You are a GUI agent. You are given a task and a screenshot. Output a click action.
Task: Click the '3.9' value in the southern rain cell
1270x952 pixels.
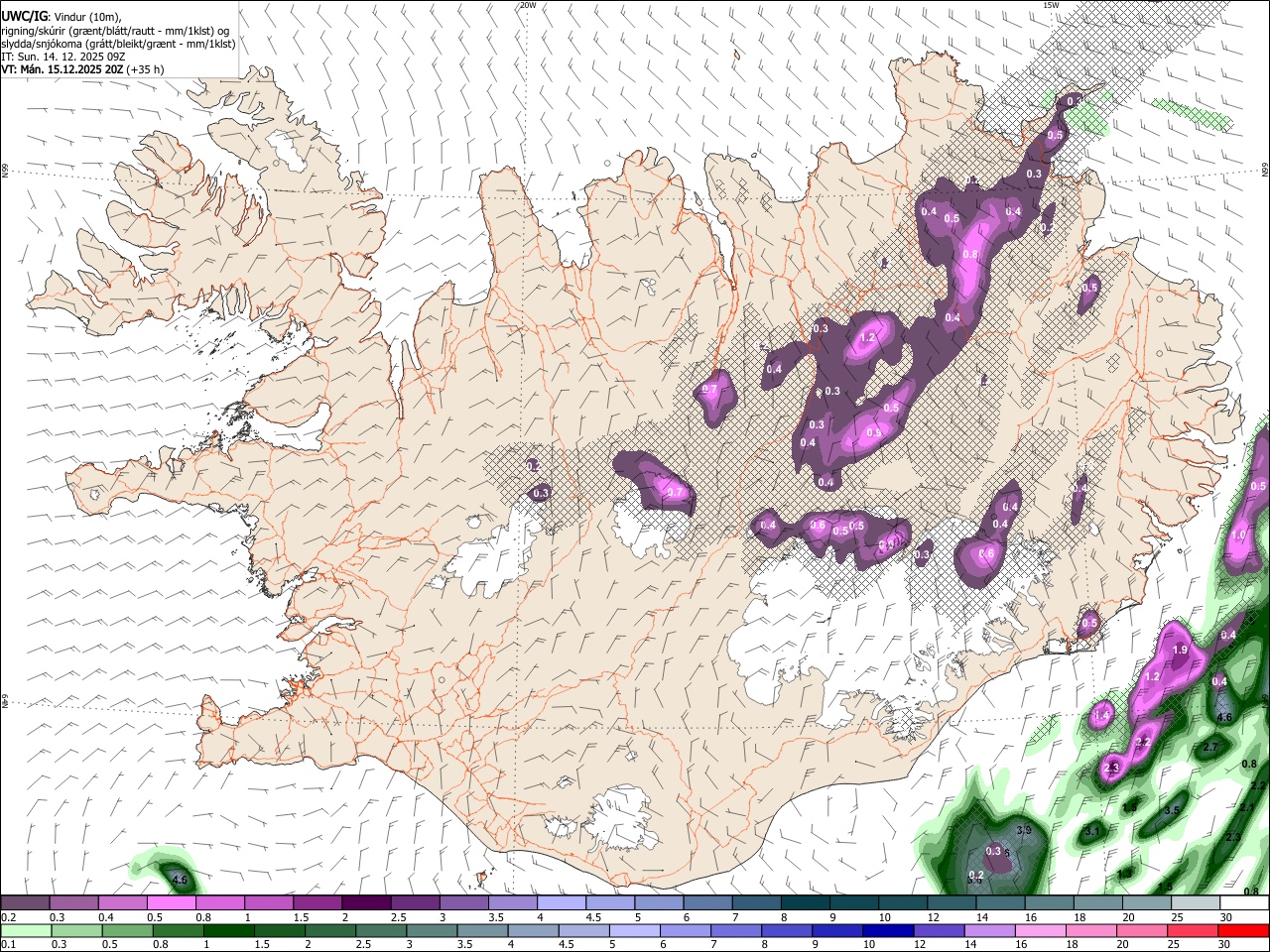(x=1025, y=829)
